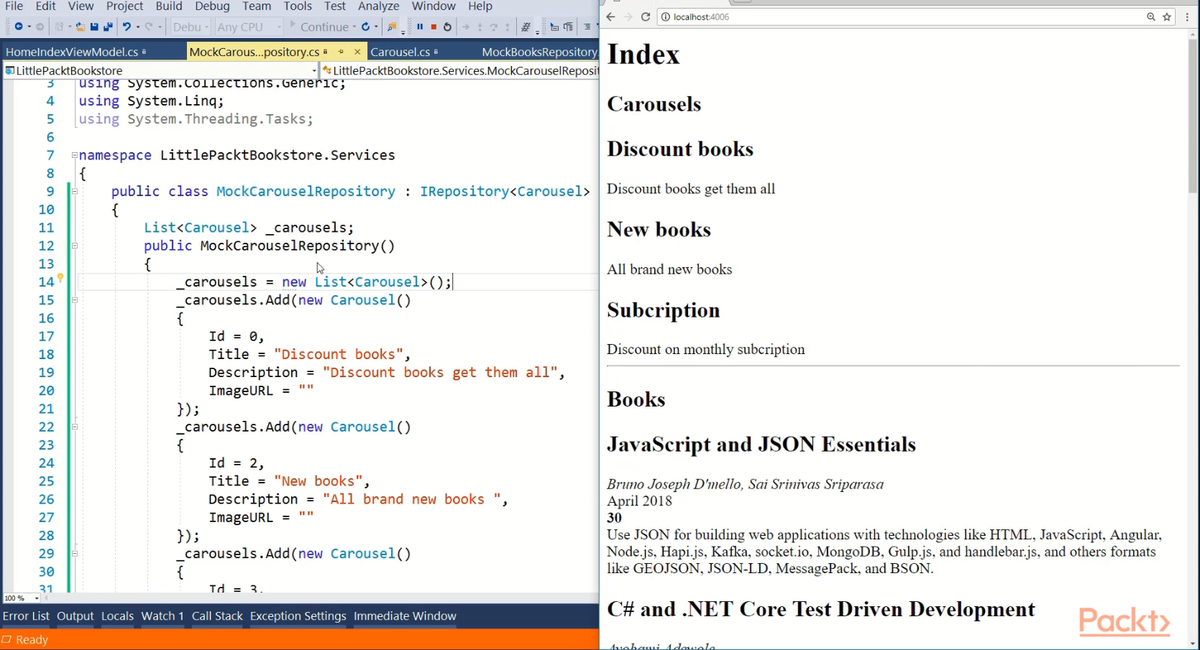The image size is (1200, 650).
Task: Stop debugging with red square icon
Action: (x=434, y=27)
